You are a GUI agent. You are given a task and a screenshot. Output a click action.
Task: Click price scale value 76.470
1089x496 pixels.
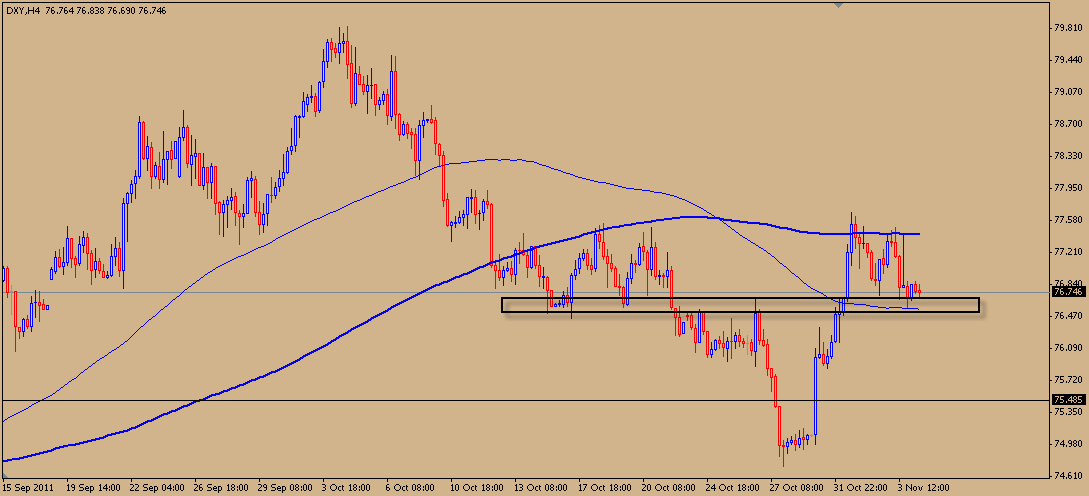(x=1069, y=315)
